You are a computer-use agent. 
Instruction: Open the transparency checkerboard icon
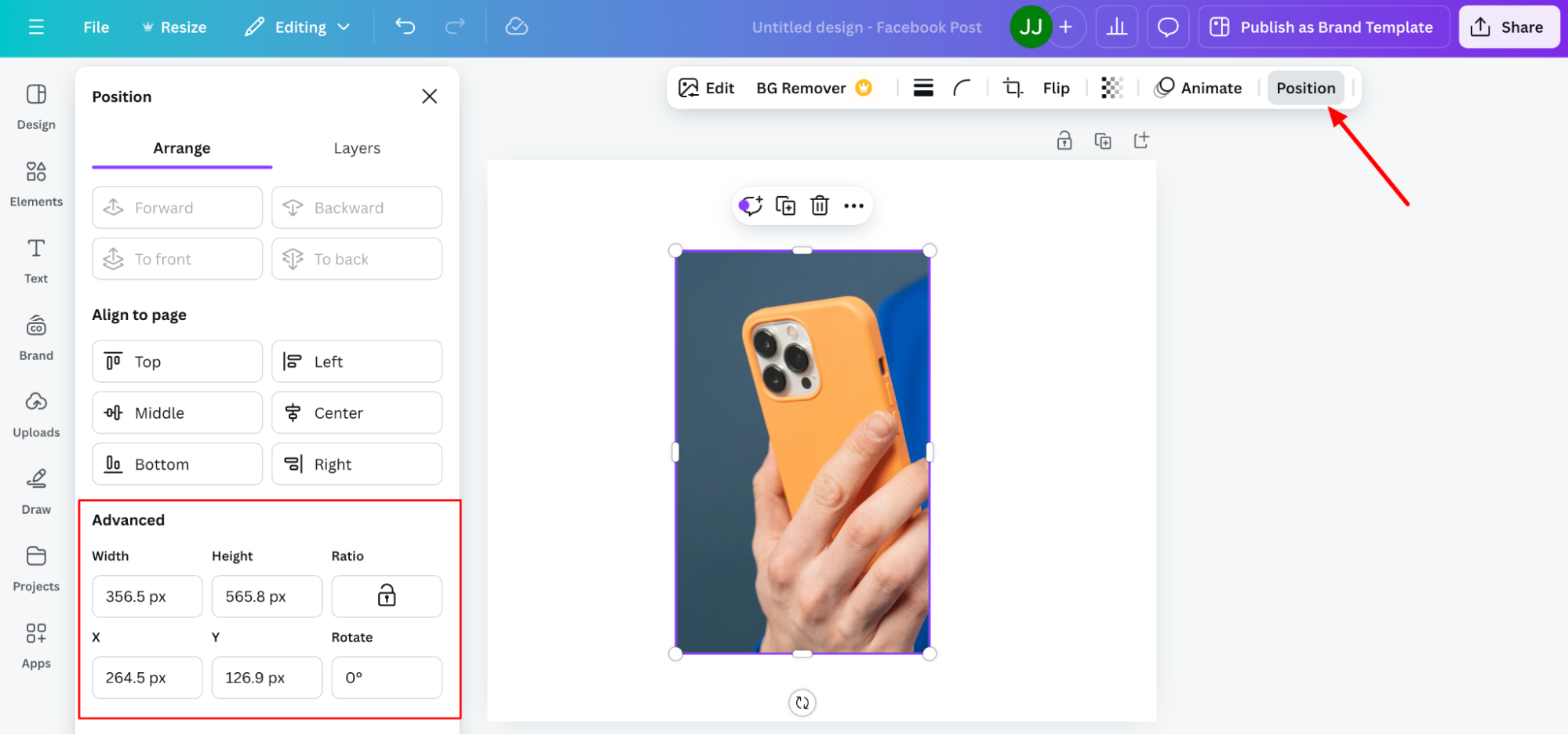(1111, 88)
